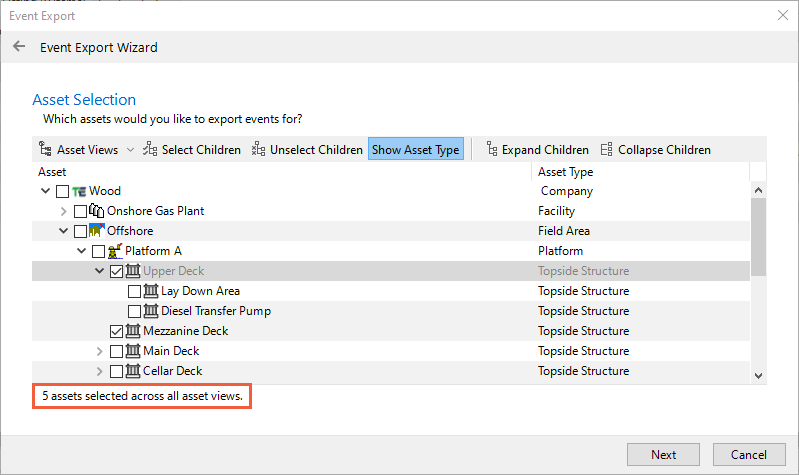Click the Expand Children icon
799x475 pixels.
(492, 149)
